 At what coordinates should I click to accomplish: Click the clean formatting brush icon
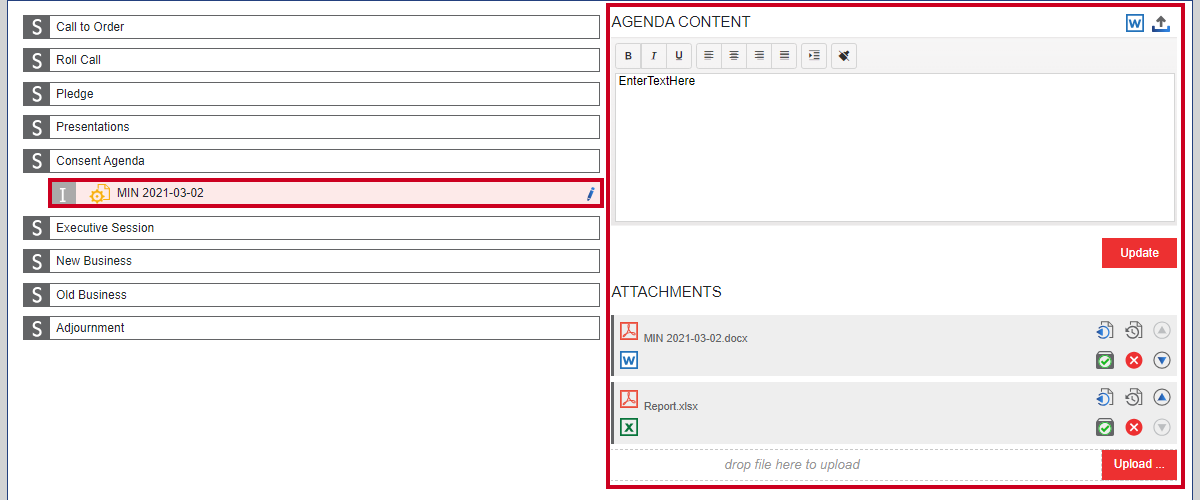pyautogui.click(x=845, y=56)
